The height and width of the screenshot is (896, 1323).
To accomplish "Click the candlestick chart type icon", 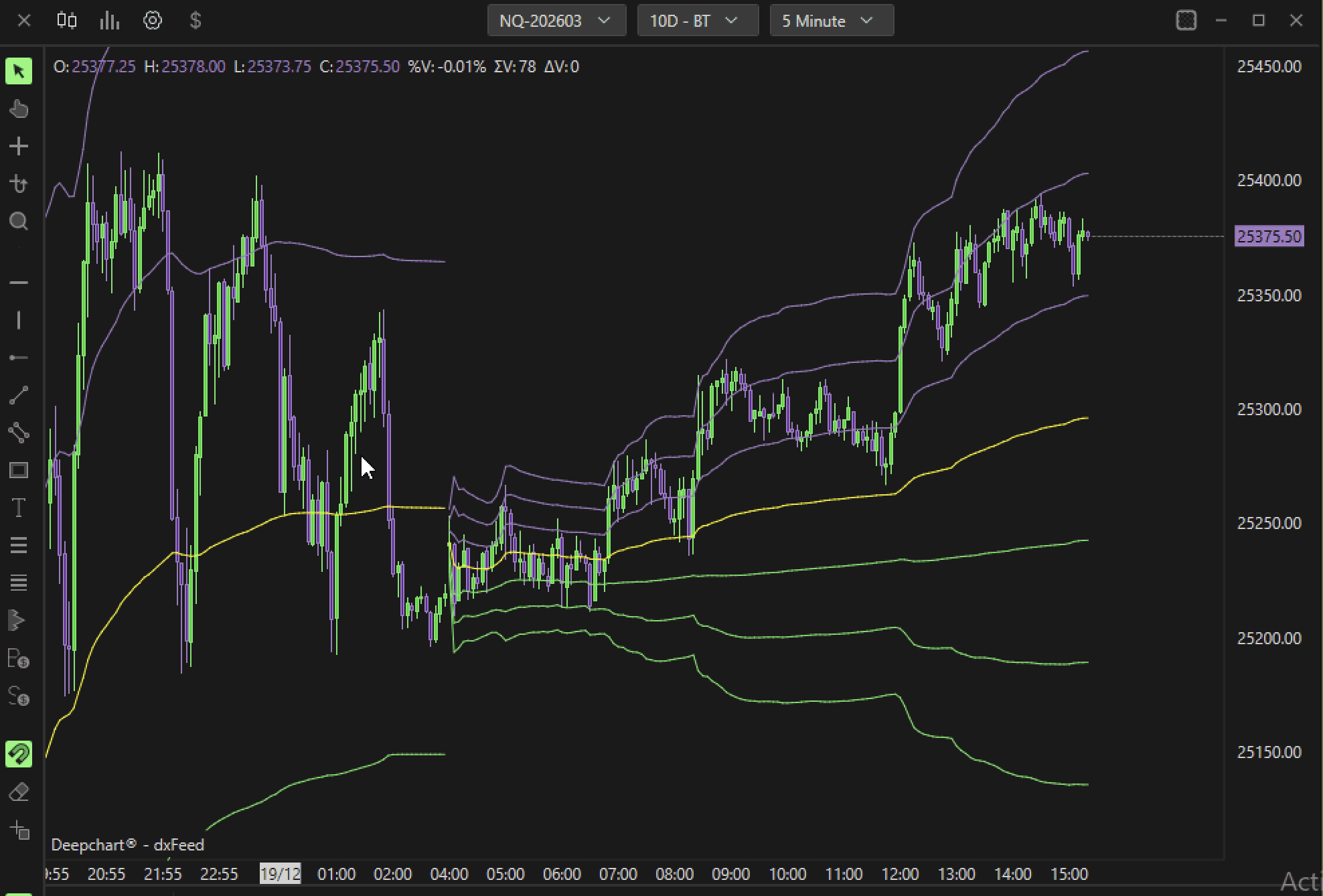I will [66, 21].
